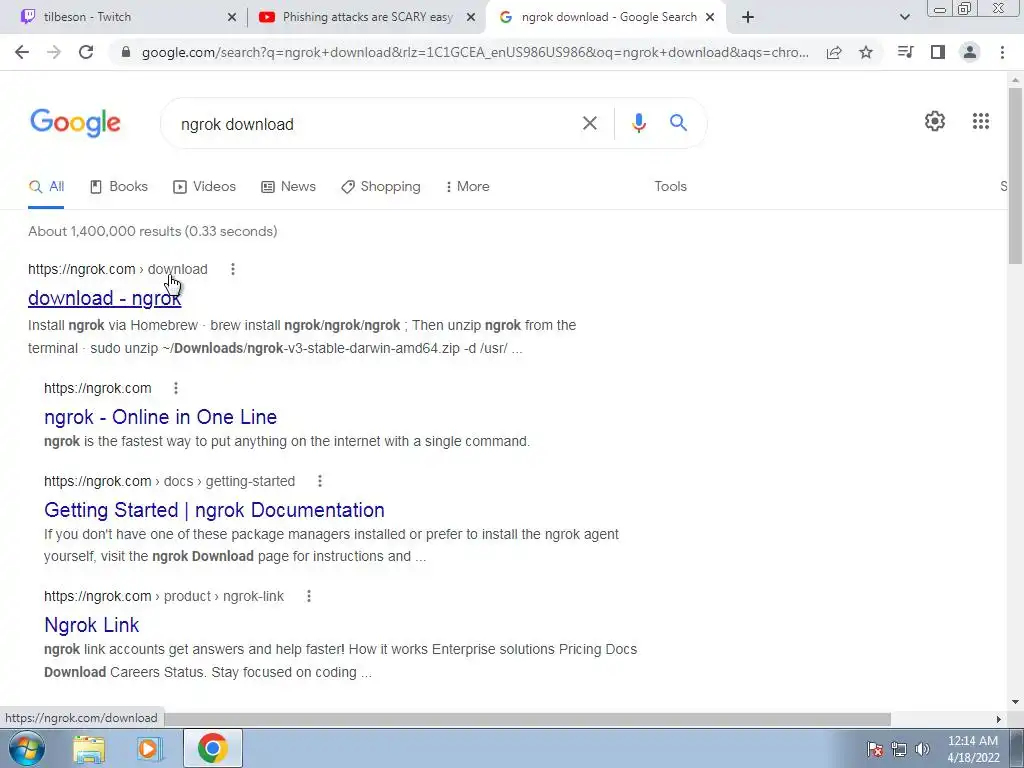1024x768 pixels.
Task: Launch Windows Media Player from taskbar
Action: 150,748
